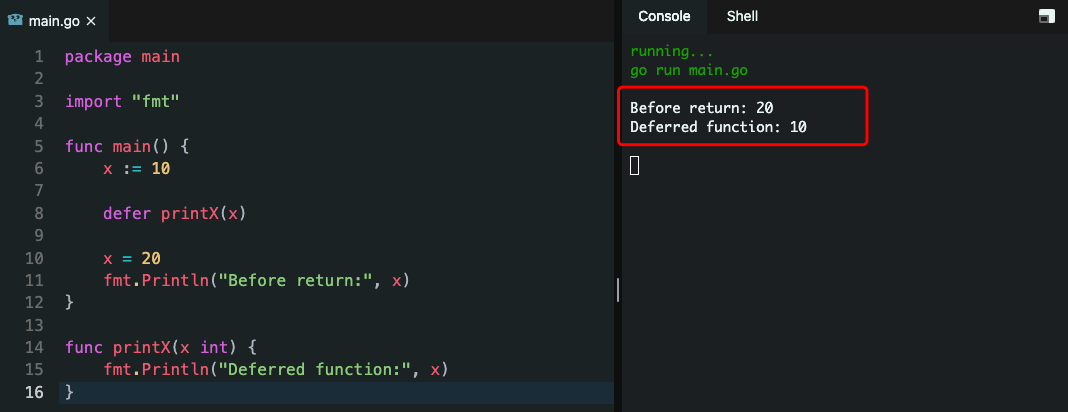Click the 'Deferred function: 10' console output
1068x412 pixels.
[x=719, y=127]
